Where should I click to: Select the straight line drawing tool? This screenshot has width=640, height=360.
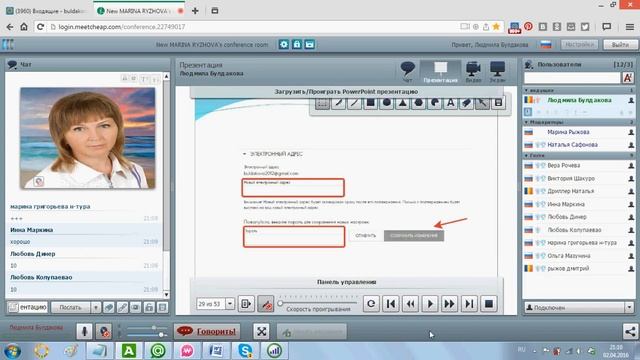(354, 103)
